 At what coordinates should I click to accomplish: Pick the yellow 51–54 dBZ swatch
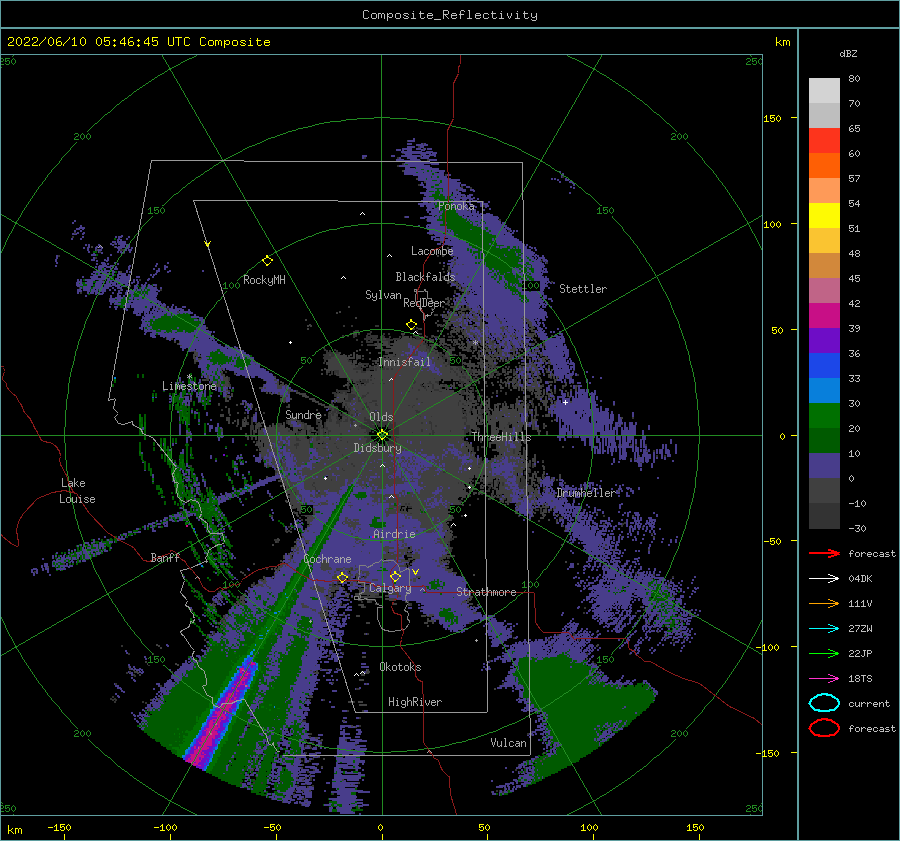coord(824,216)
